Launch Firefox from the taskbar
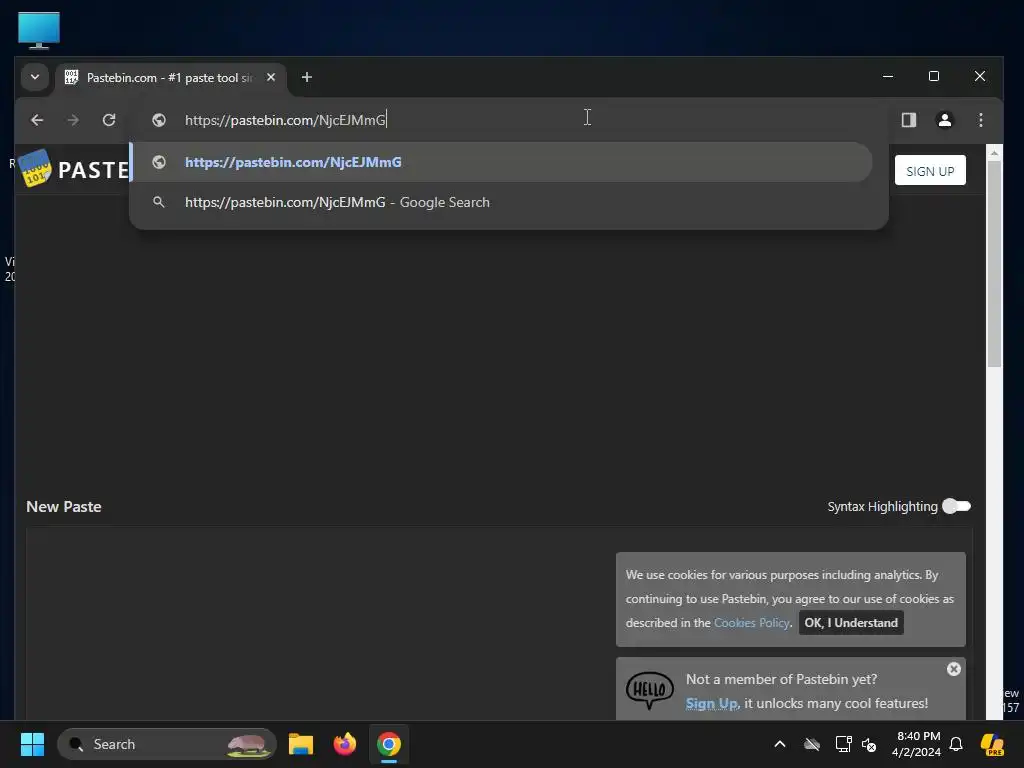The height and width of the screenshot is (768, 1024). [344, 744]
